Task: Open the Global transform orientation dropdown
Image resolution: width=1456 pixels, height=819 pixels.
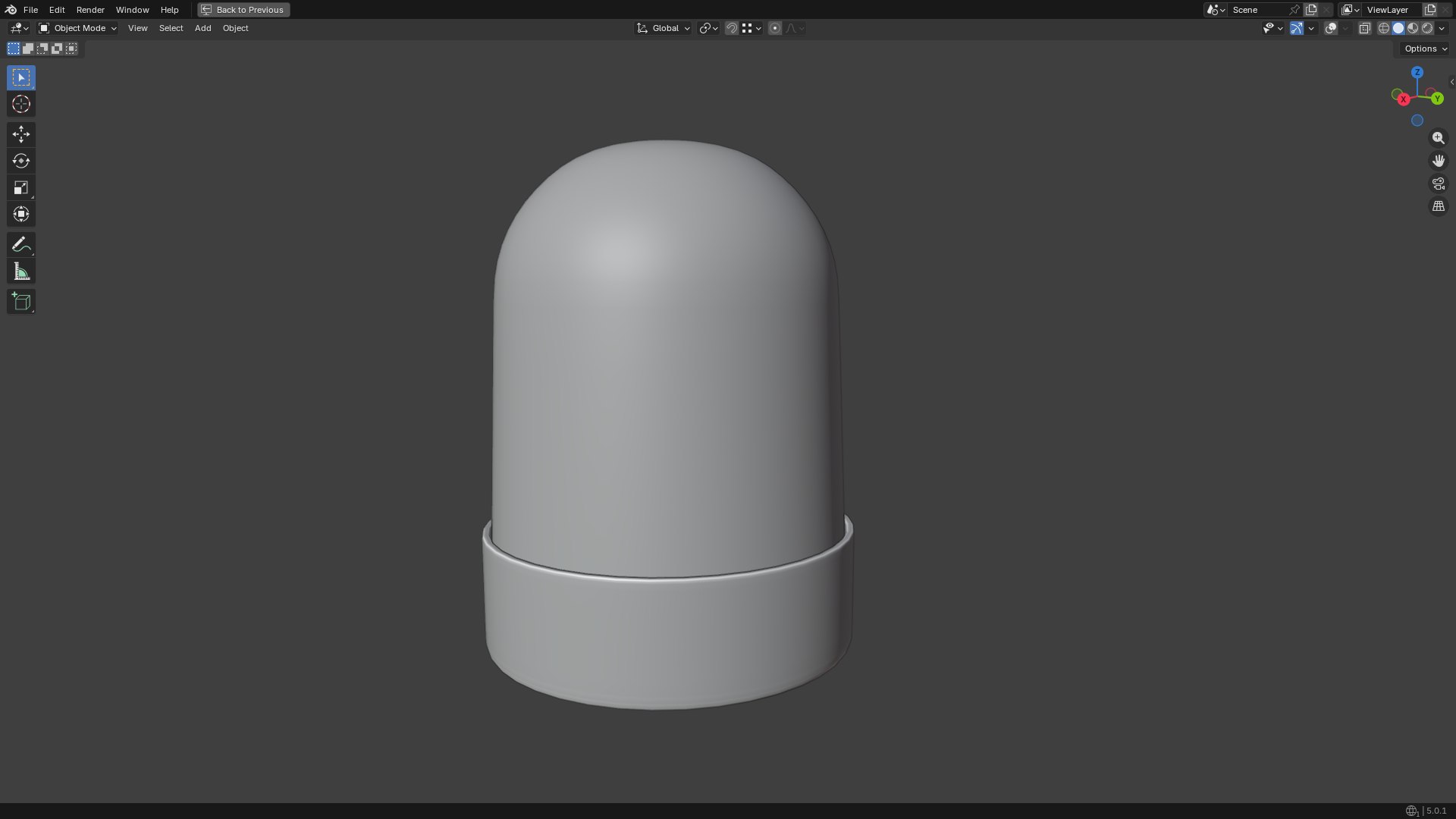Action: pos(664,28)
